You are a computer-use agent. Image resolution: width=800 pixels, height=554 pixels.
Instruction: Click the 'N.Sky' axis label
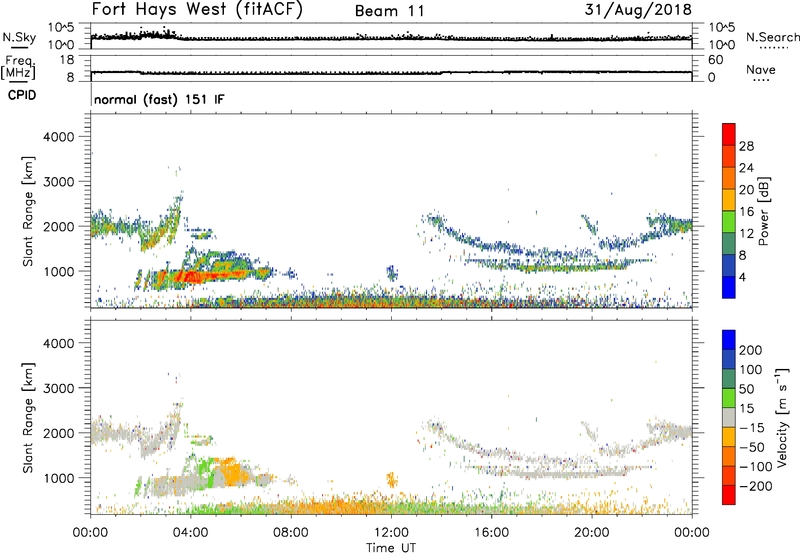pos(19,37)
